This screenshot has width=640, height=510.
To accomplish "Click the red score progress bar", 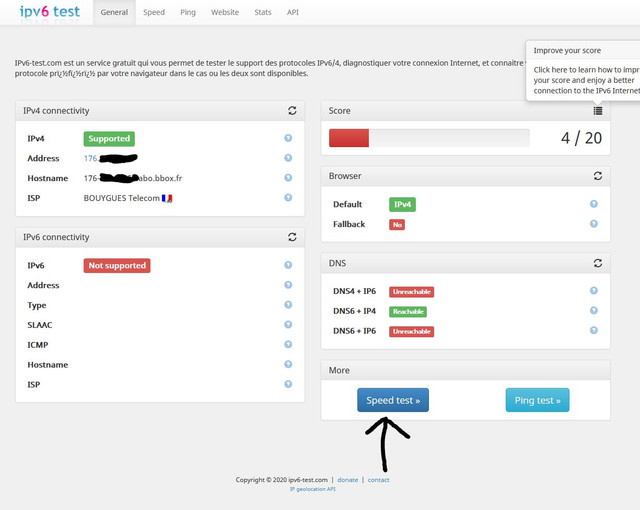I will (349, 138).
